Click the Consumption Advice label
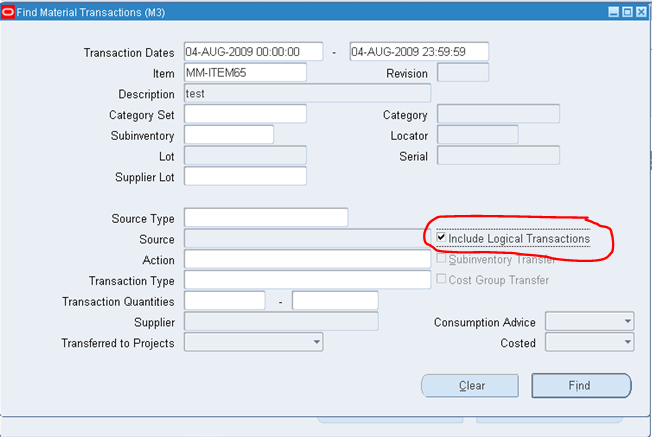 pos(484,322)
